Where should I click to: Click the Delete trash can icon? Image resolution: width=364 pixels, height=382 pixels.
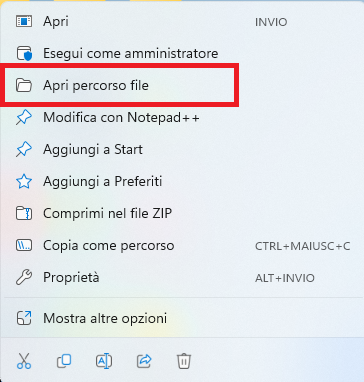[x=184, y=361]
